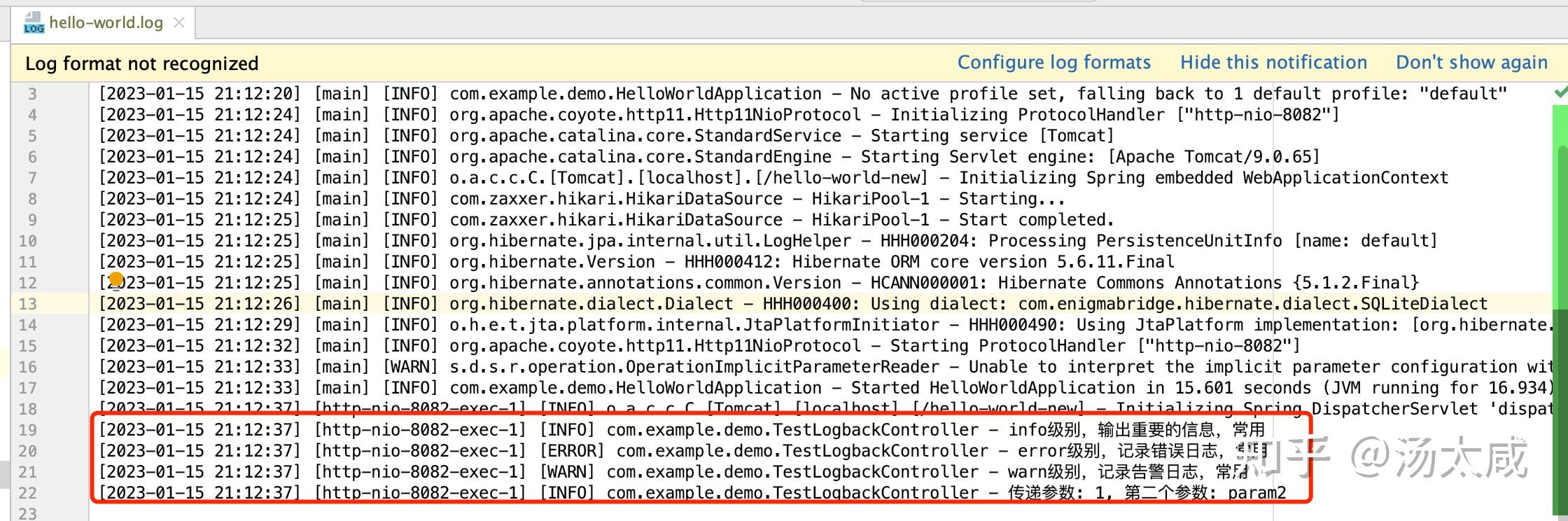Click the [WARN] OperationImplicitParameterReader line

(x=825, y=367)
